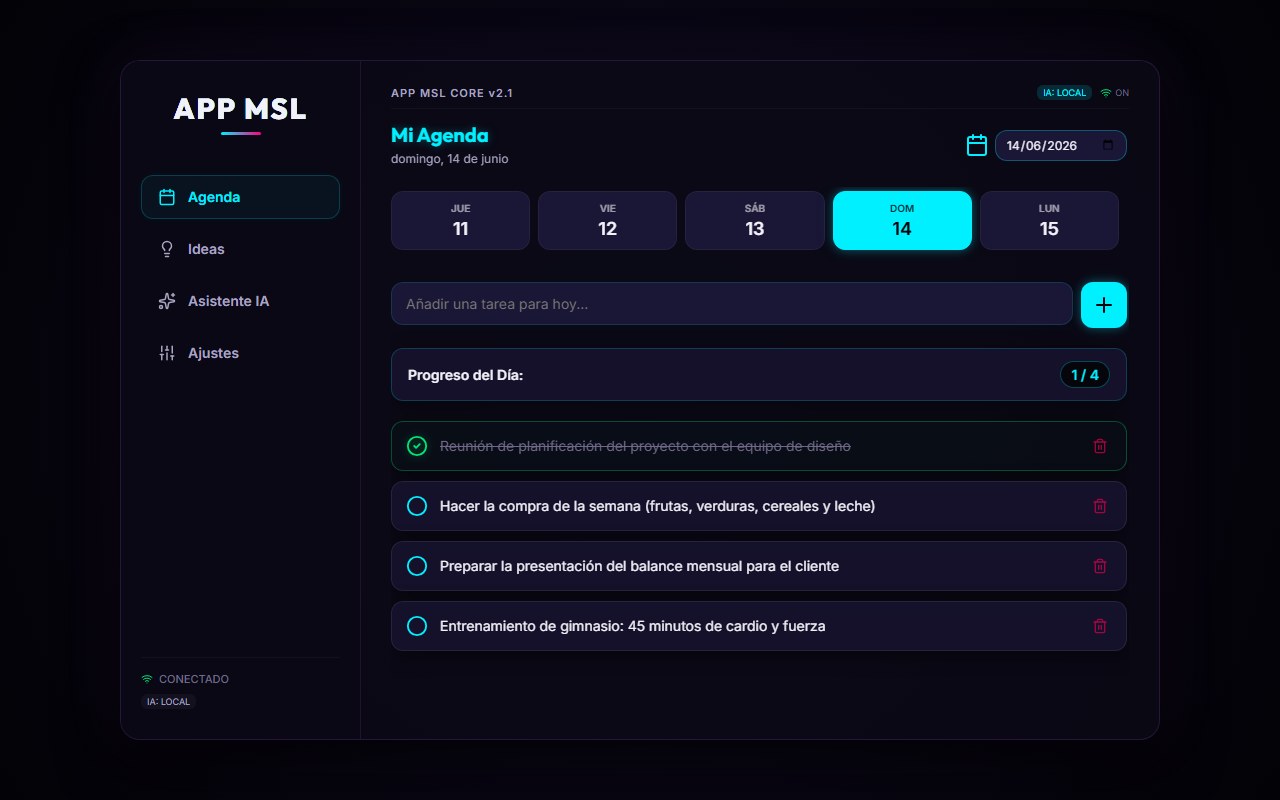This screenshot has height=800, width=1280.
Task: Mark 'Preparar la presentación' task complete
Action: [x=417, y=566]
